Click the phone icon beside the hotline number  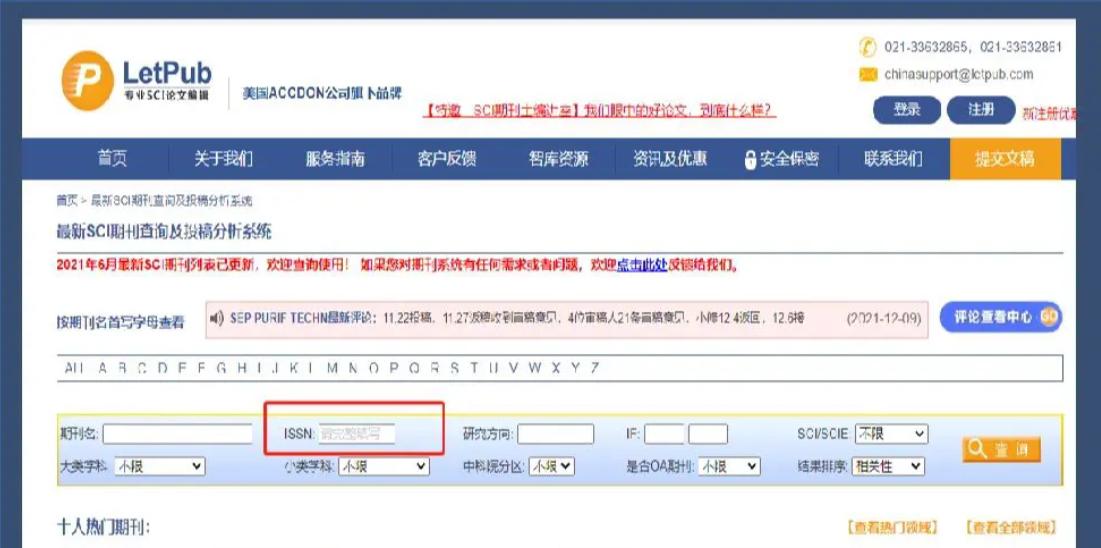coord(867,47)
